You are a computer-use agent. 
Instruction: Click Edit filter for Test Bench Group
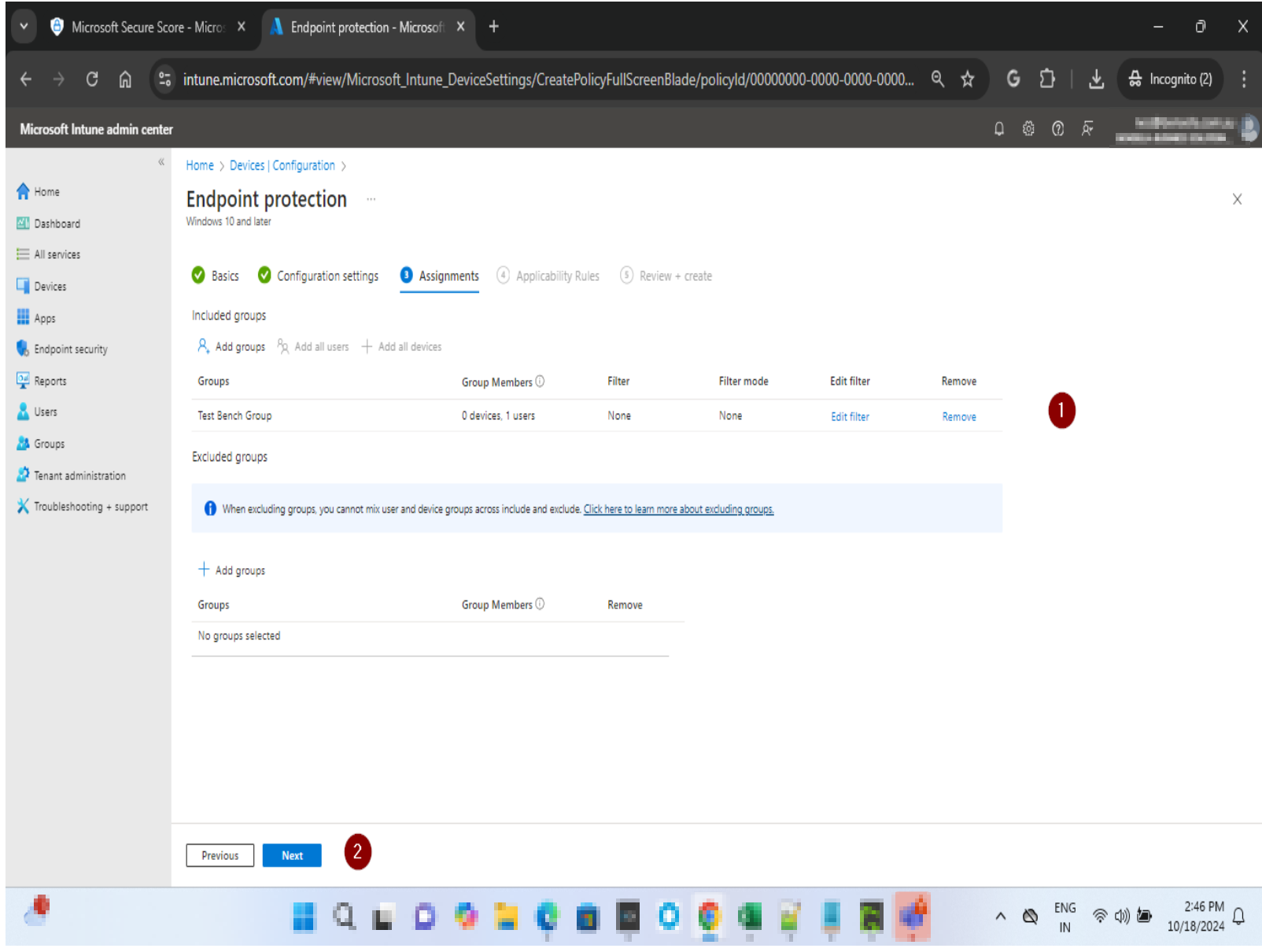[x=850, y=416]
